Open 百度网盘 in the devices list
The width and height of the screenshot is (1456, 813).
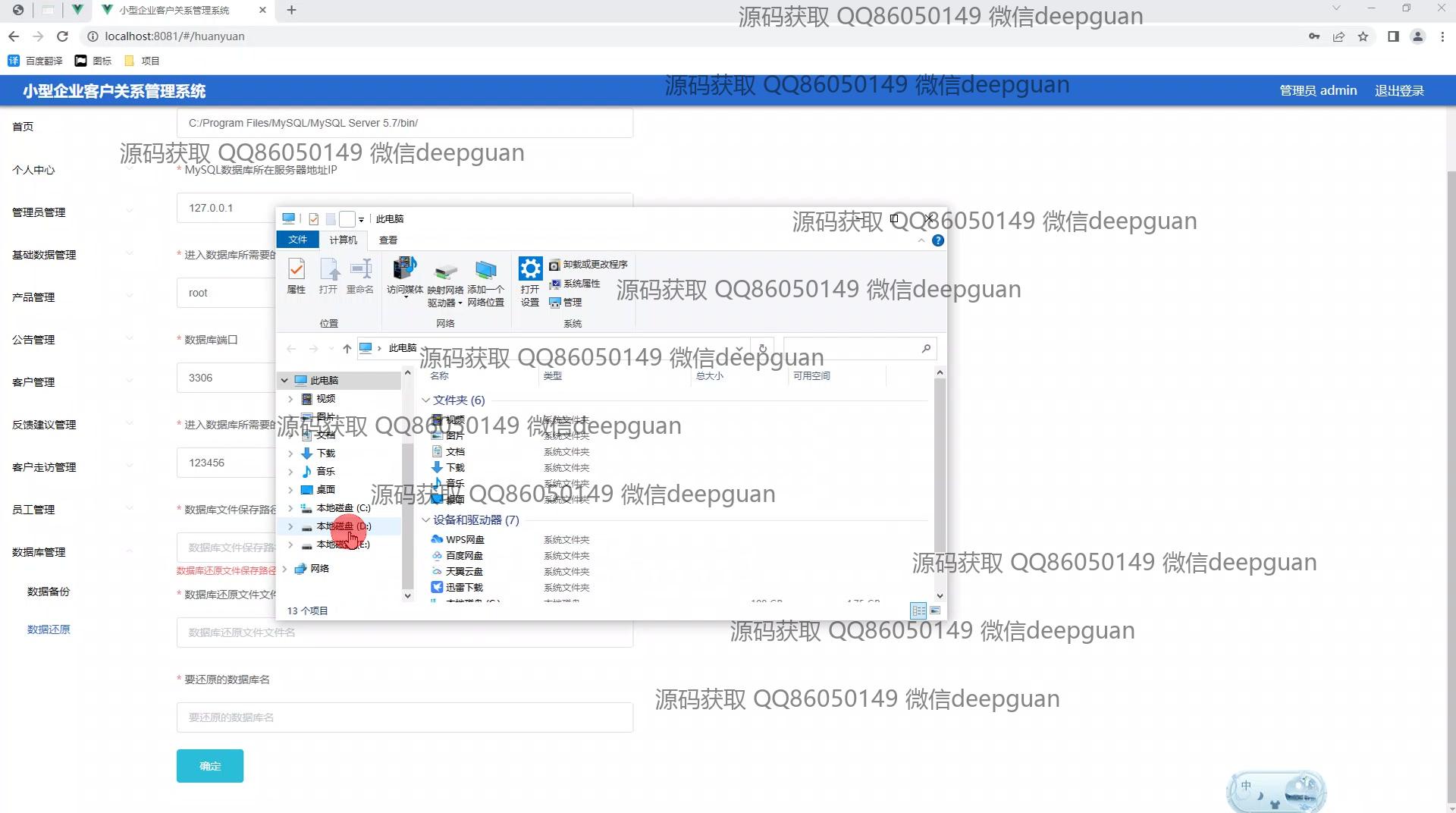[457, 556]
